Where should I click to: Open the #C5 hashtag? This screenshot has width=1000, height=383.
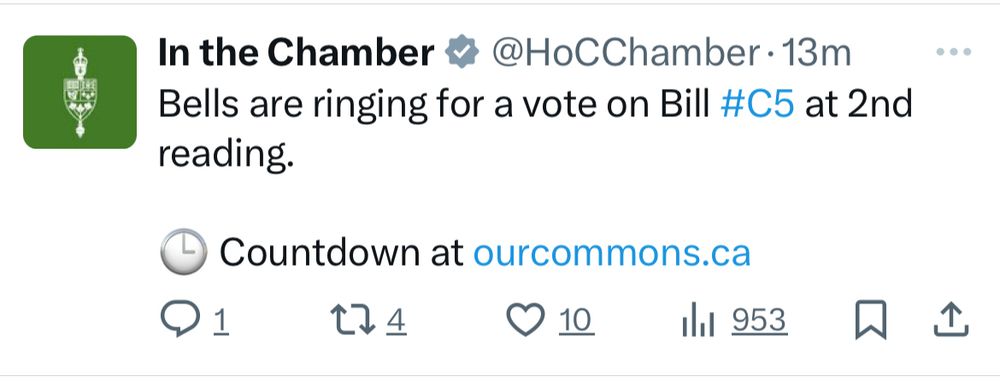pos(757,105)
